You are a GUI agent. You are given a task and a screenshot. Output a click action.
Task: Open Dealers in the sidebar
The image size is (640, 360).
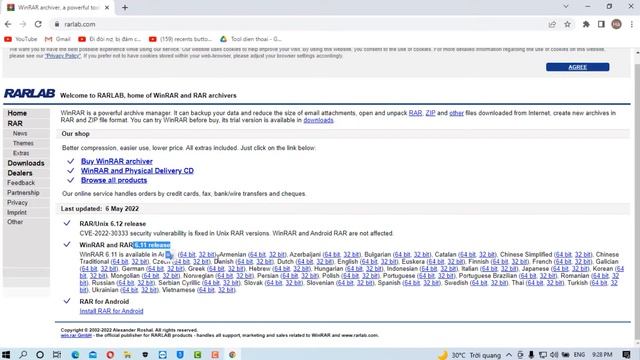coord(20,173)
